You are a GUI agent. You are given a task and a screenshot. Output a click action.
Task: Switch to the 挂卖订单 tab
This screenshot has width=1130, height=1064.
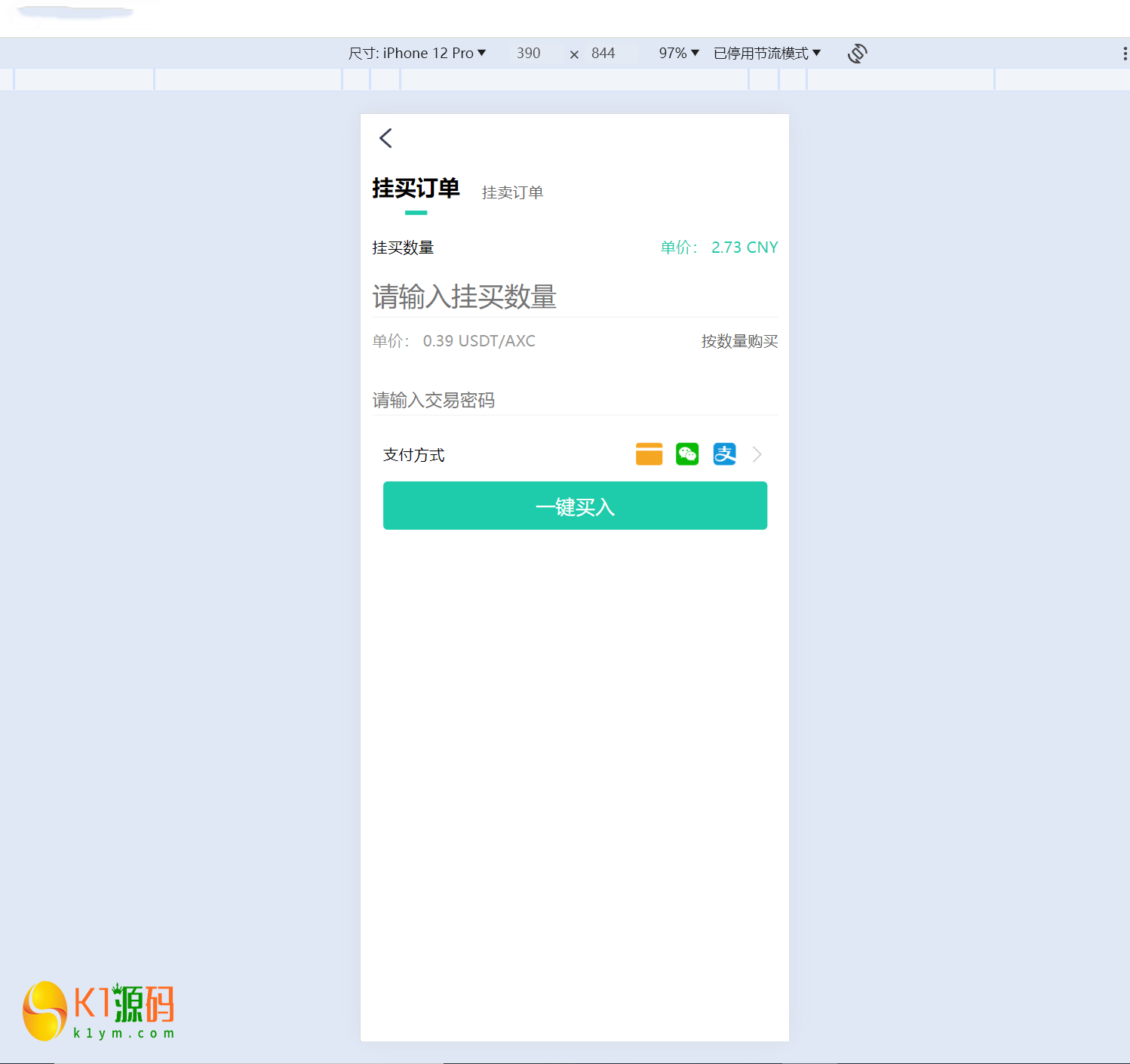coord(512,193)
